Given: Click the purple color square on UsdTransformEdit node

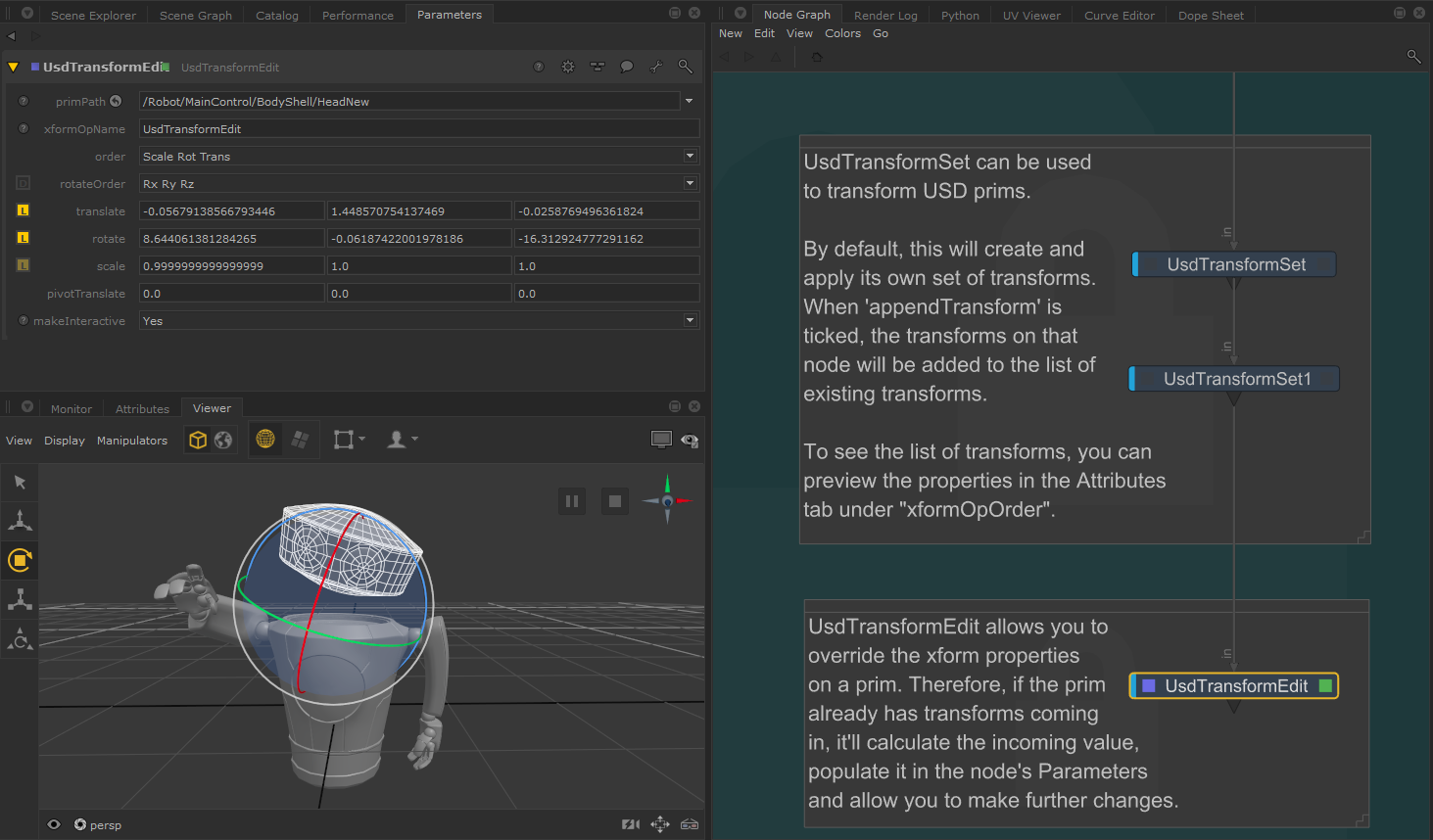Looking at the screenshot, I should (x=1149, y=686).
